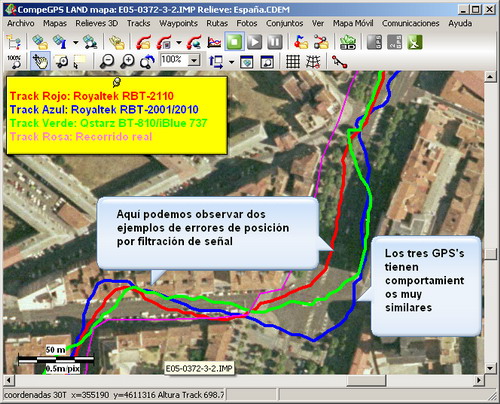500x404 pixels.
Task: Select the zoom out magnifier tool
Action: pyautogui.click(x=107, y=61)
